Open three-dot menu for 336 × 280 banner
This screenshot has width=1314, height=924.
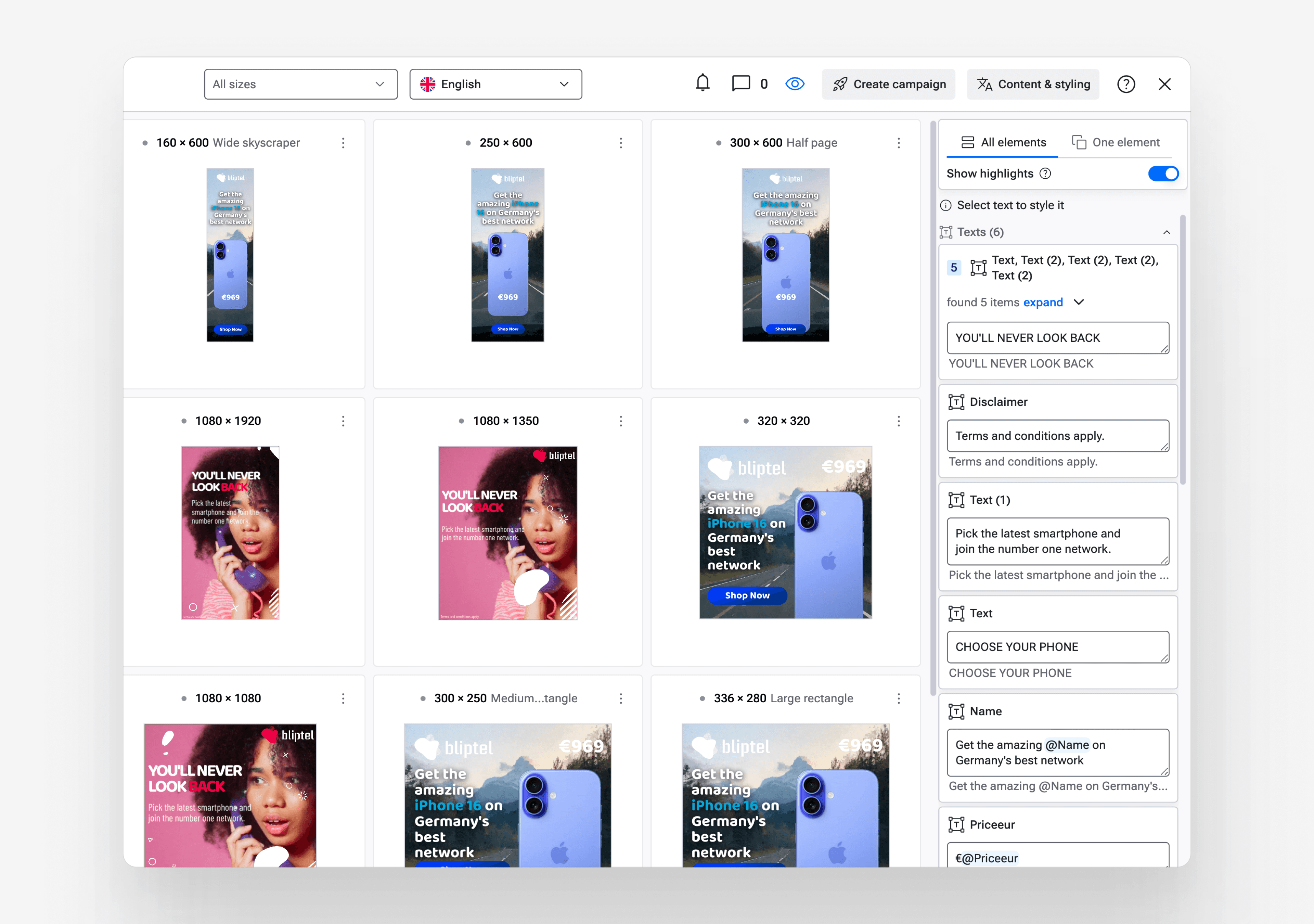(899, 698)
